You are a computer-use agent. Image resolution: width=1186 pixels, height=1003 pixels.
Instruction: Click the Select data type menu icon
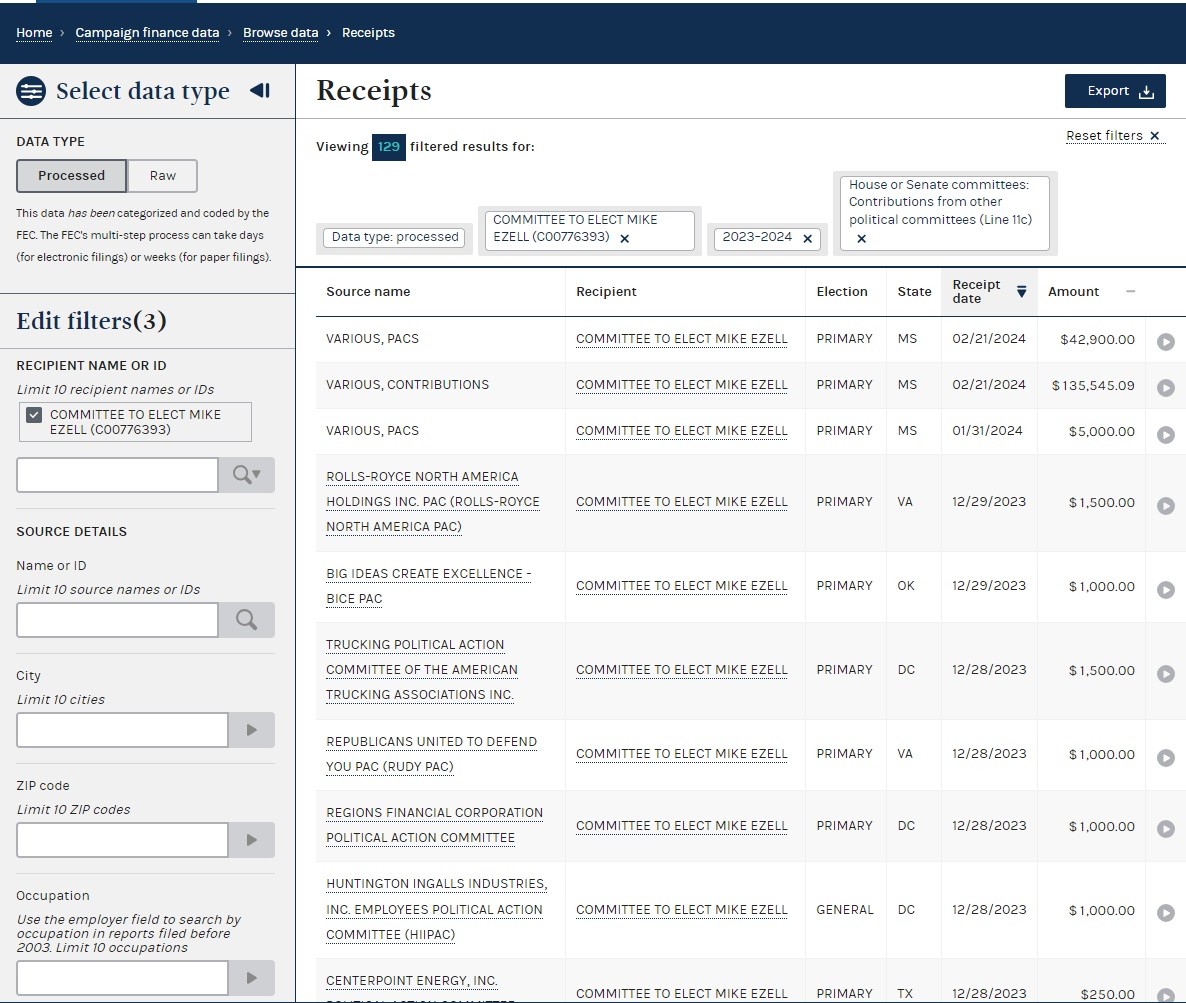point(31,92)
